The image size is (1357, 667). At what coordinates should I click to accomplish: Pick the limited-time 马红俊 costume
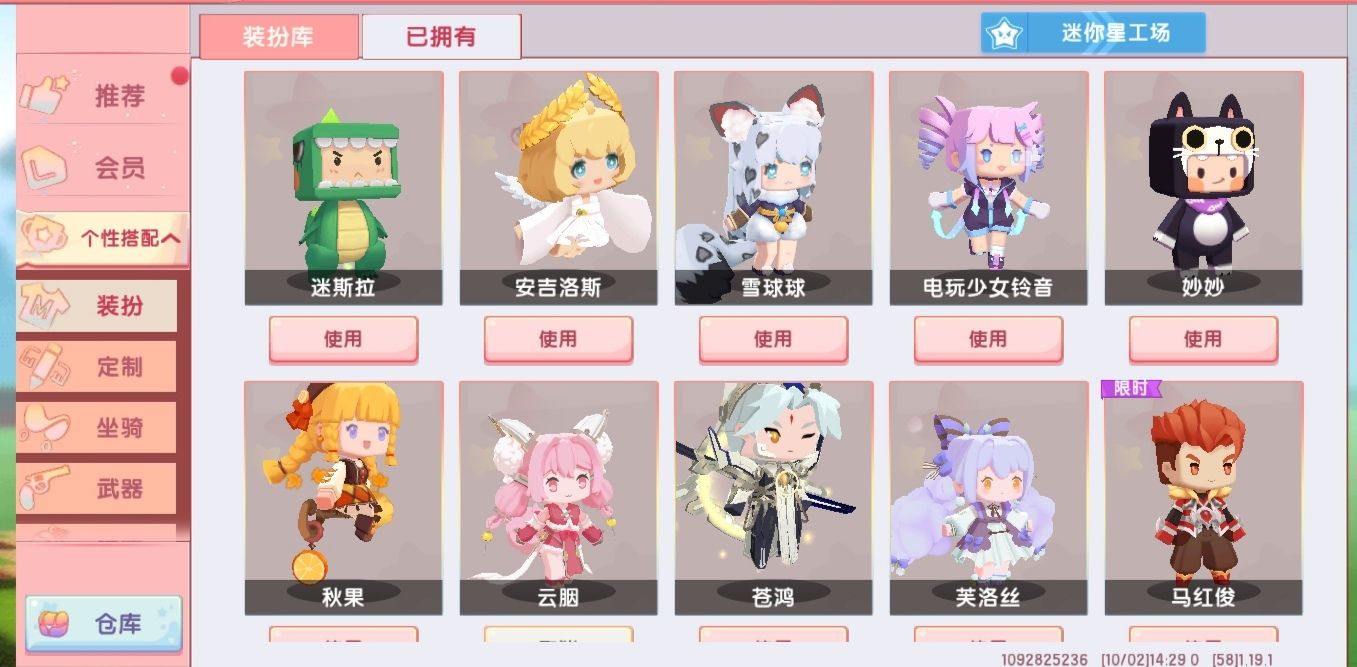coord(1203,497)
